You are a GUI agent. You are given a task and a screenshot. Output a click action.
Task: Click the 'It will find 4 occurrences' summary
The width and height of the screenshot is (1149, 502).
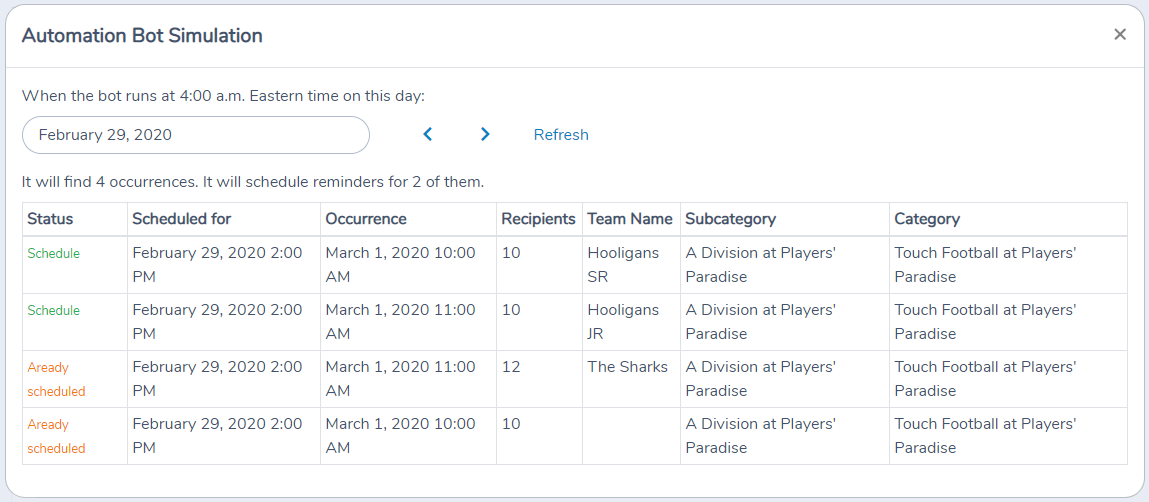(253, 182)
